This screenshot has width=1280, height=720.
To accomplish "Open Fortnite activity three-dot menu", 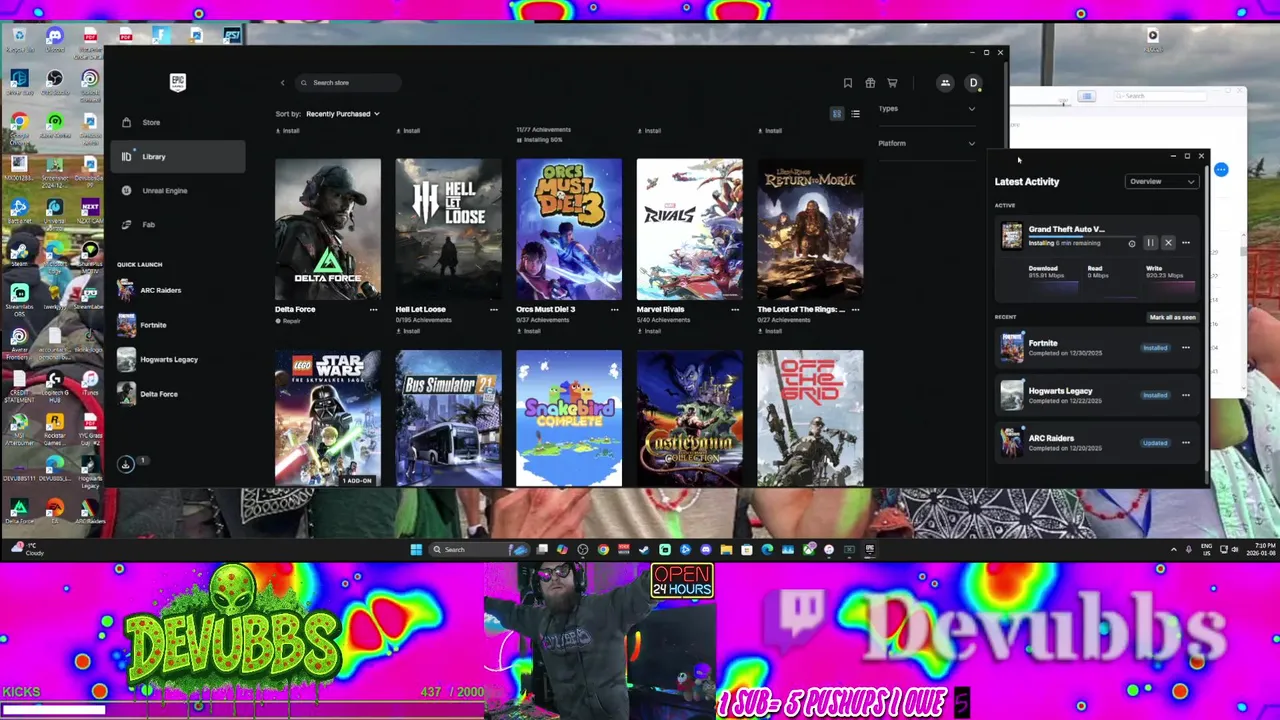I will click(x=1186, y=348).
